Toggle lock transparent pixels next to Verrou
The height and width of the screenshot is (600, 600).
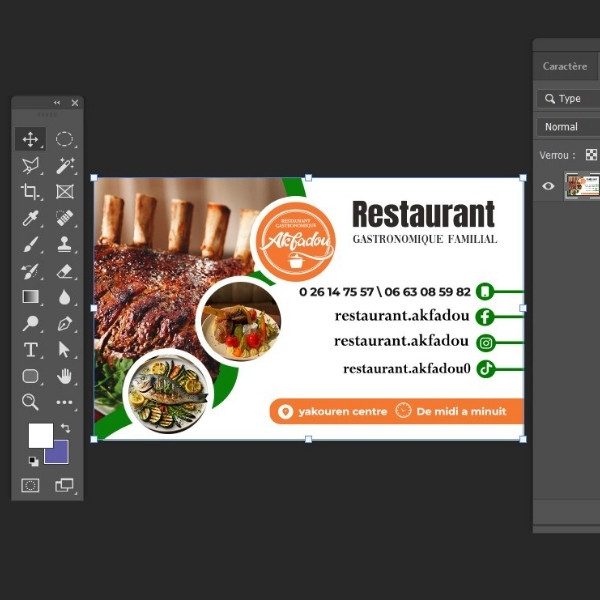pos(591,155)
